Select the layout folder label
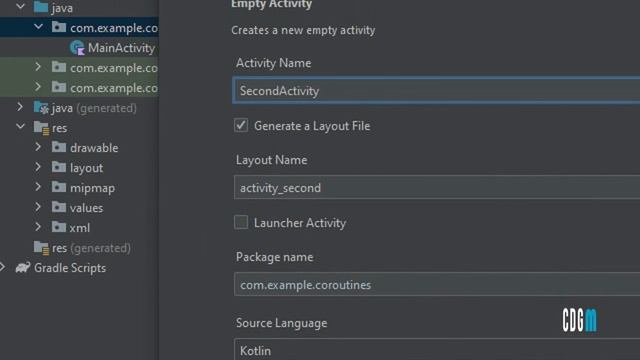The image size is (640, 360). pyautogui.click(x=87, y=168)
